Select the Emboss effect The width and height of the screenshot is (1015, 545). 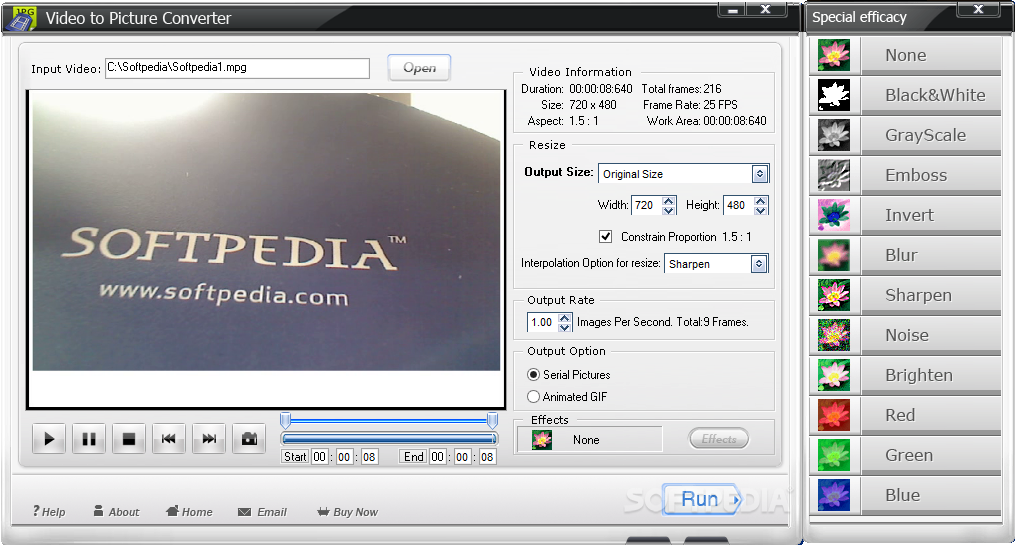931,176
